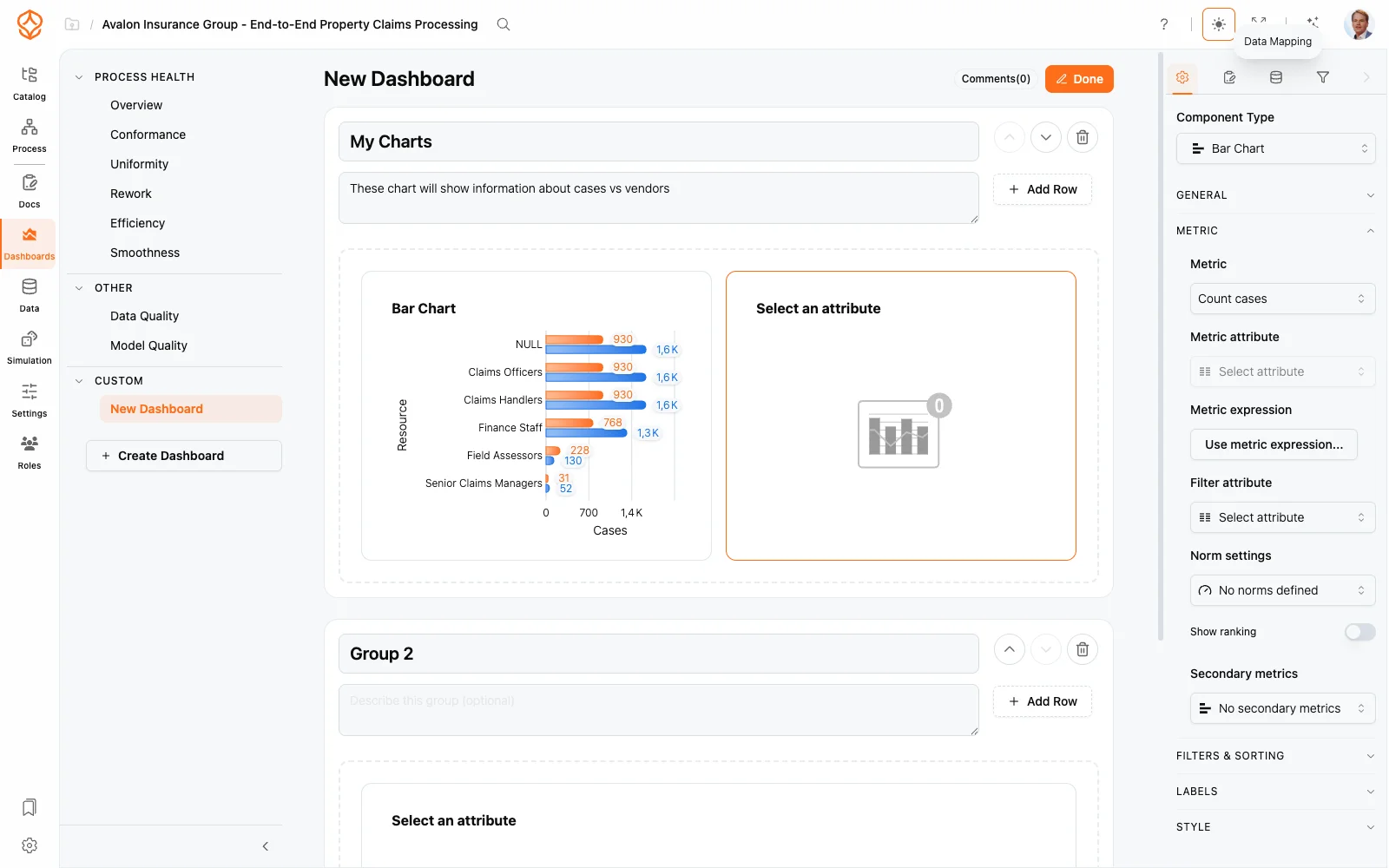1389x868 pixels.
Task: Click the Create Dashboard button
Action: pyautogui.click(x=184, y=456)
